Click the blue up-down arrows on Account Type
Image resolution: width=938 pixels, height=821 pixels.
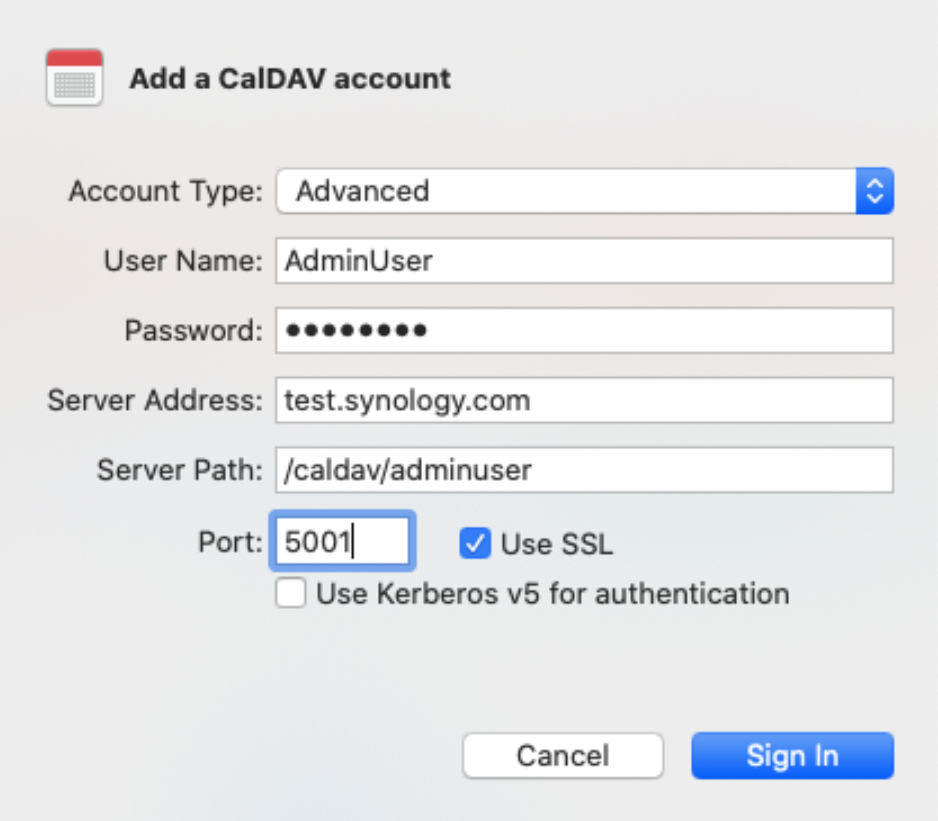[x=875, y=191]
